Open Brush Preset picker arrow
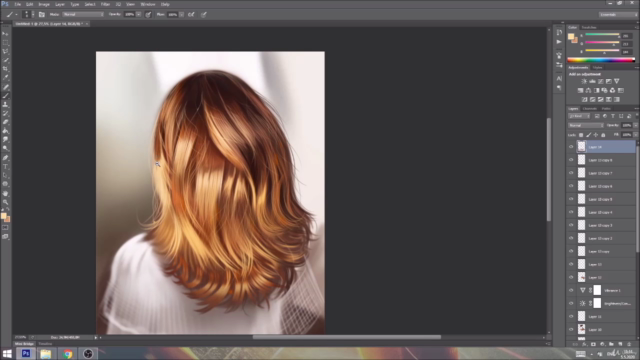The width and height of the screenshot is (640, 360). [33, 14]
